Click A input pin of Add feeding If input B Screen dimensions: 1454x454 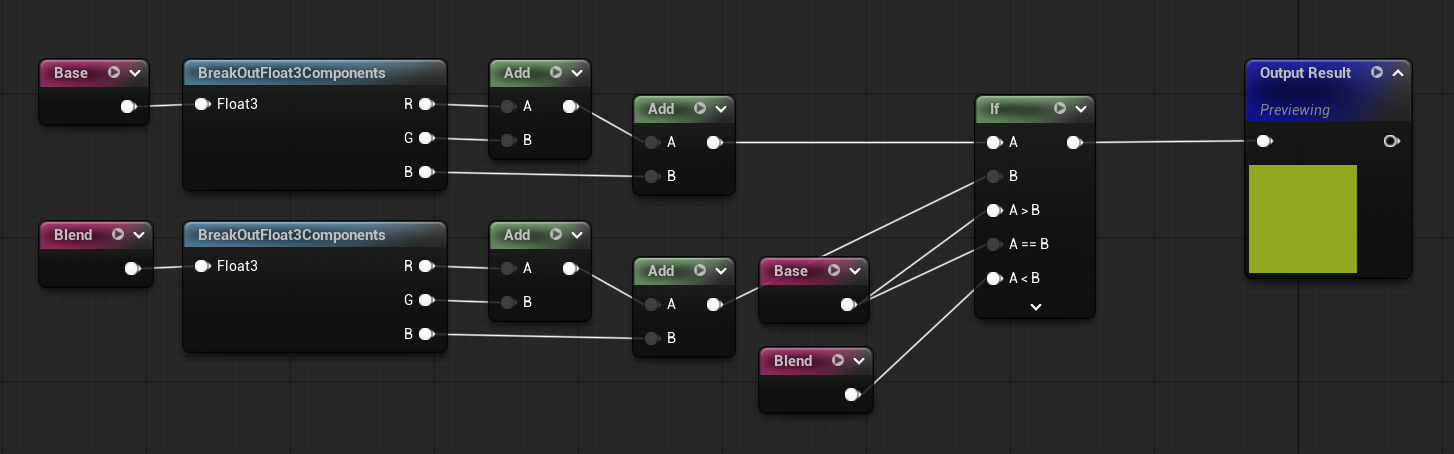pos(652,305)
